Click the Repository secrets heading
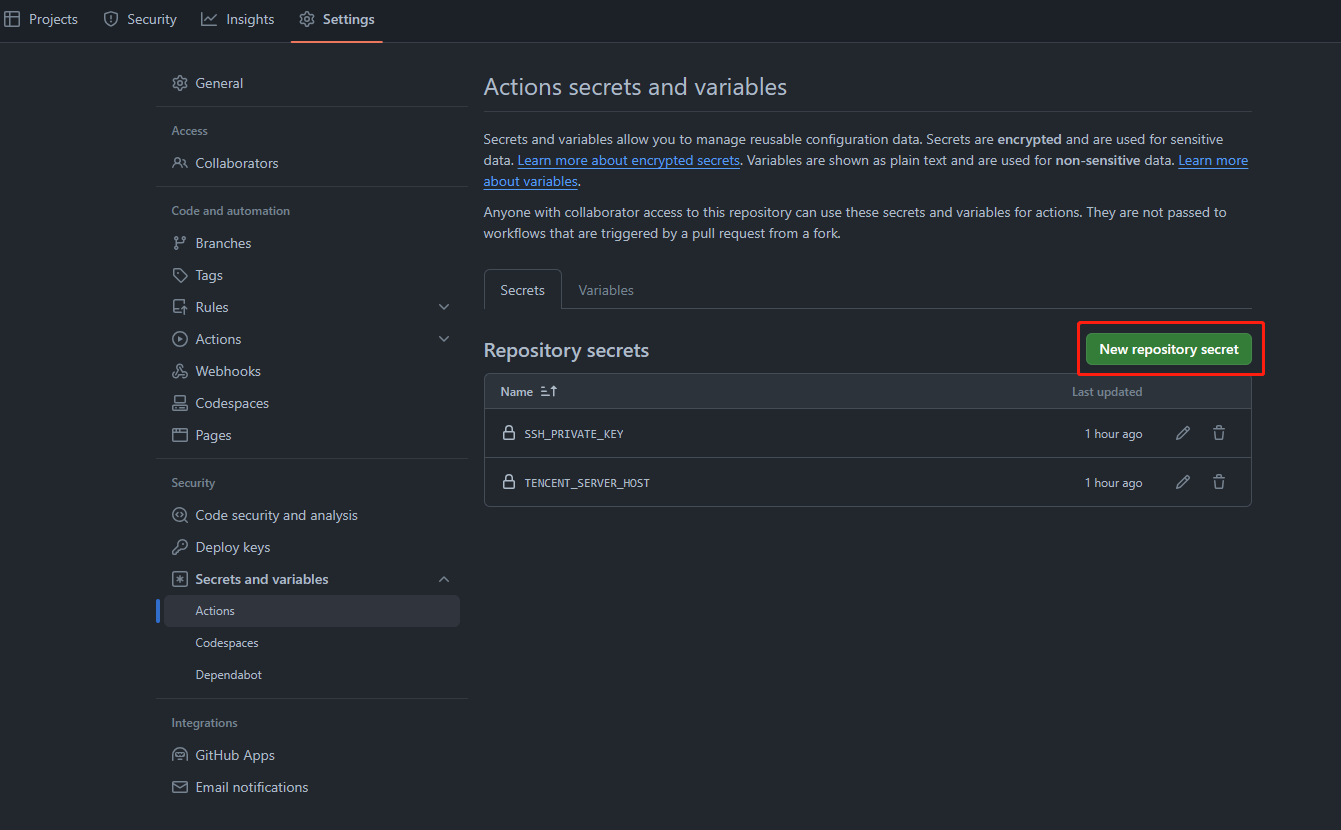This screenshot has height=830, width=1341. click(566, 350)
